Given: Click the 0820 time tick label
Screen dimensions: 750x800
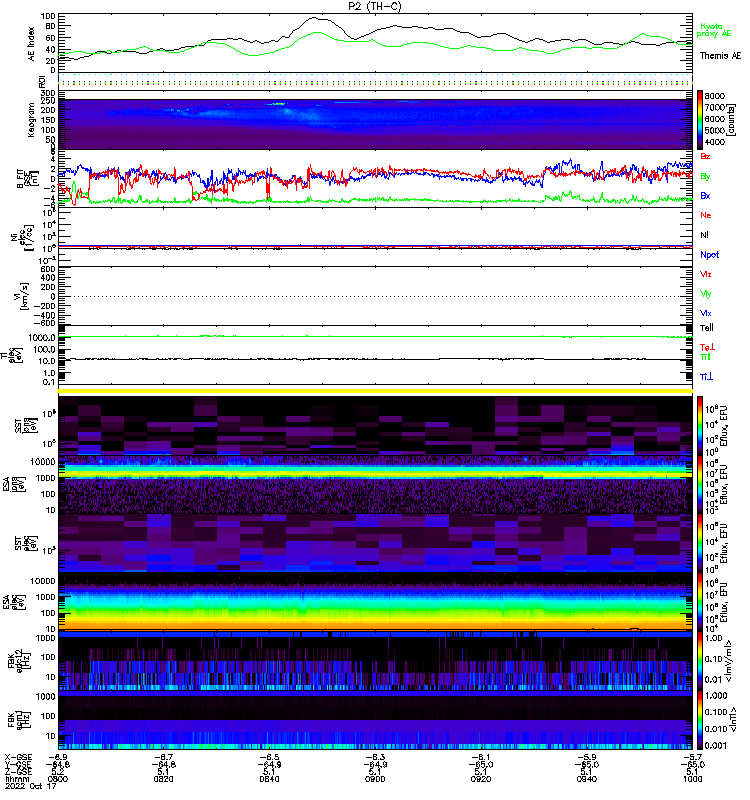Looking at the screenshot, I should (164, 779).
